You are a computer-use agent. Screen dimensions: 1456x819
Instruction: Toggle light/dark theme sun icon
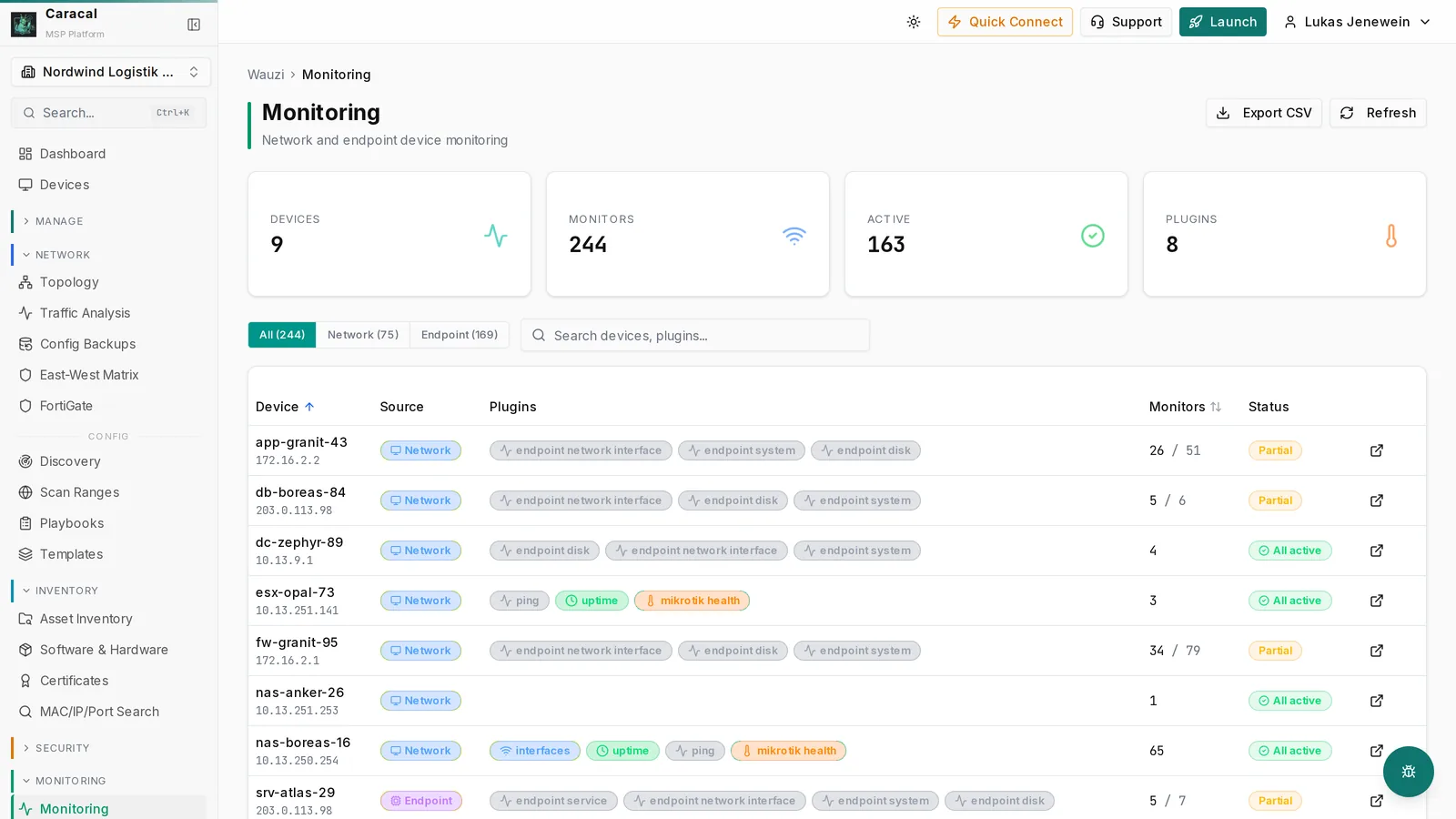(914, 22)
